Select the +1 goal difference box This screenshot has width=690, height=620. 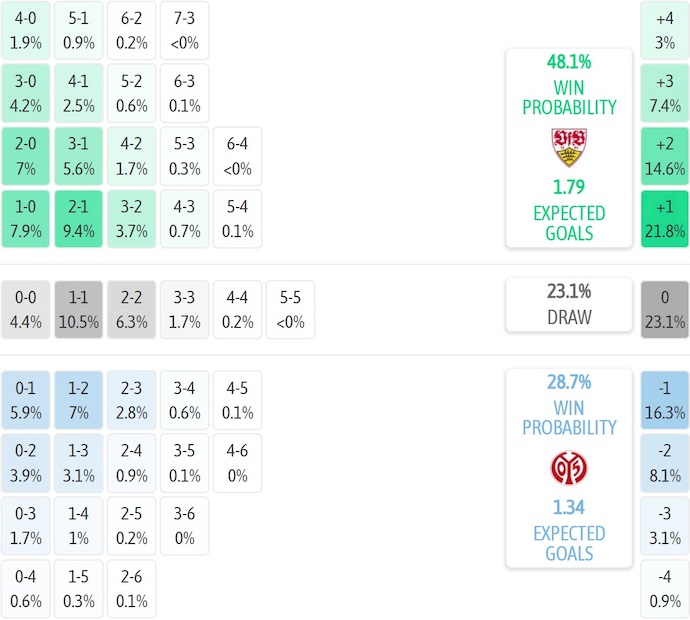tap(665, 219)
